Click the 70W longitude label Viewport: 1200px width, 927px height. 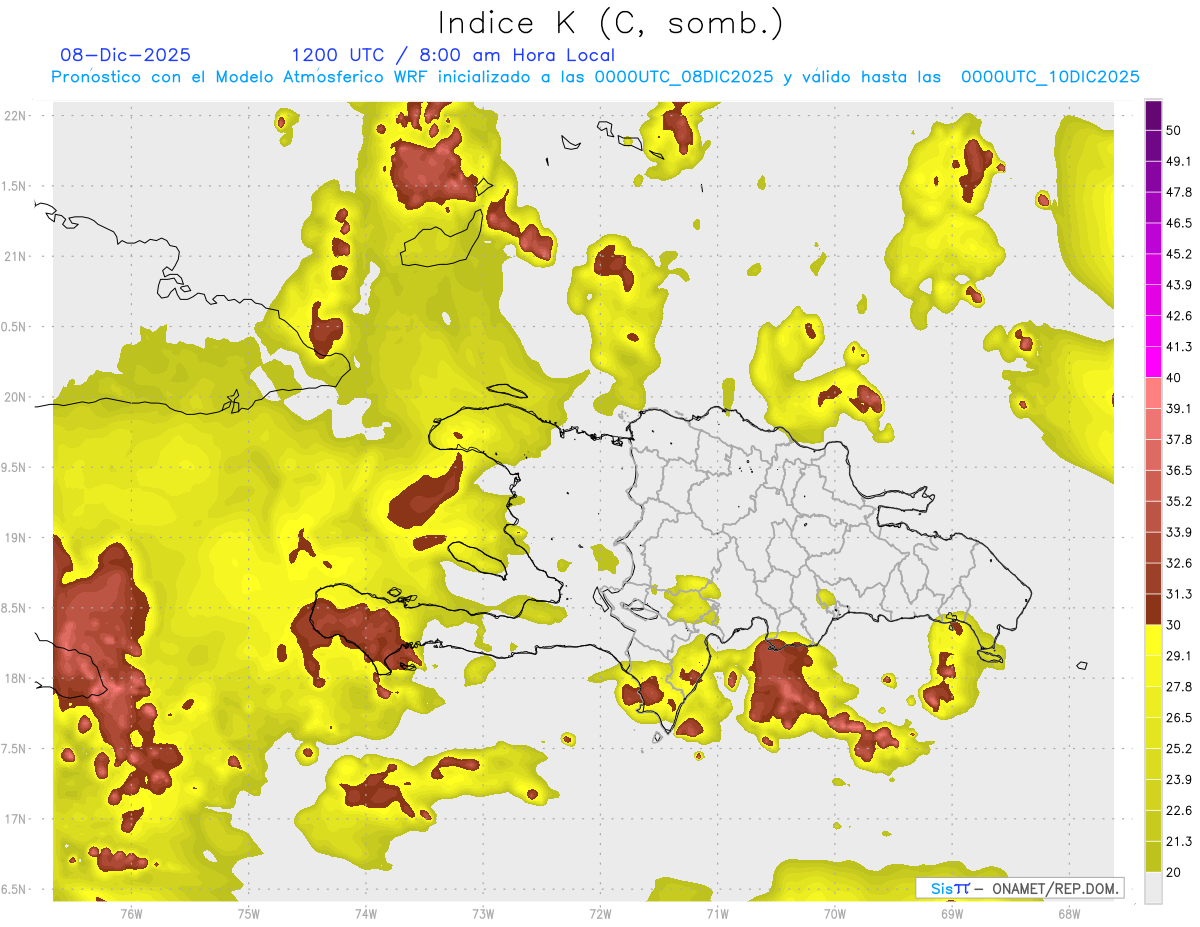click(x=834, y=914)
